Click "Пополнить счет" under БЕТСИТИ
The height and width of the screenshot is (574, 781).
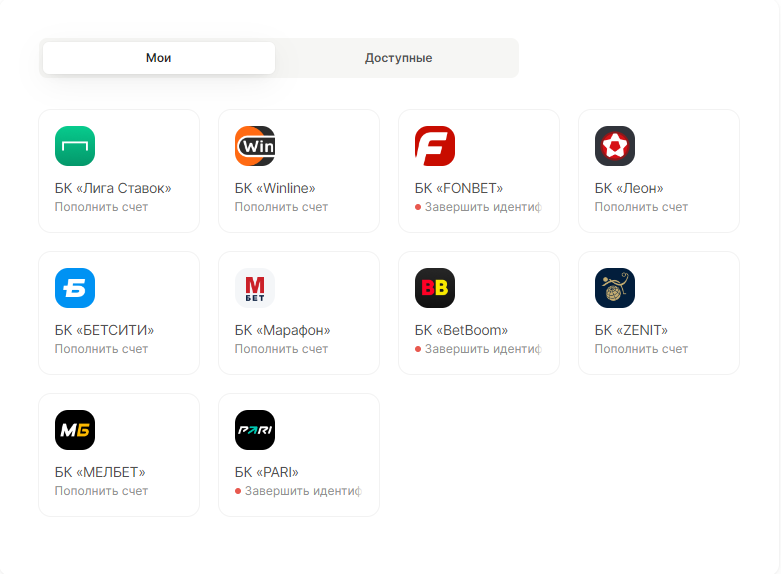pos(101,349)
